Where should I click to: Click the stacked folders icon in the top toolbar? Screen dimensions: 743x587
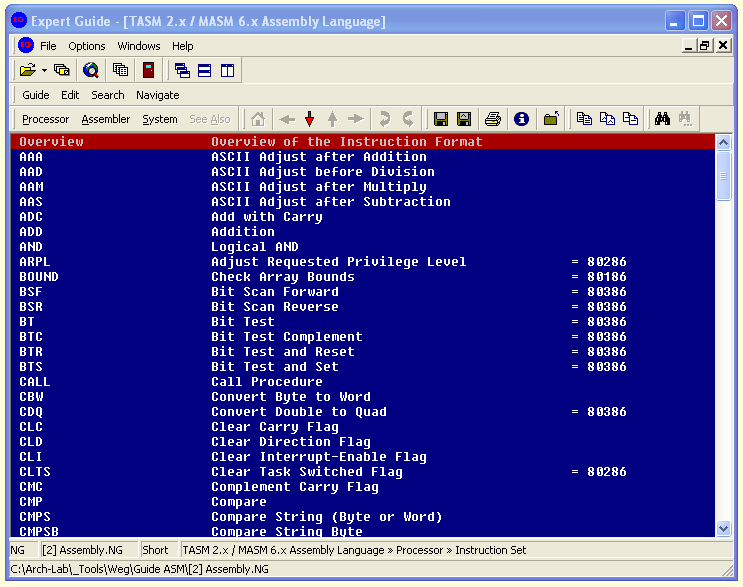62,71
